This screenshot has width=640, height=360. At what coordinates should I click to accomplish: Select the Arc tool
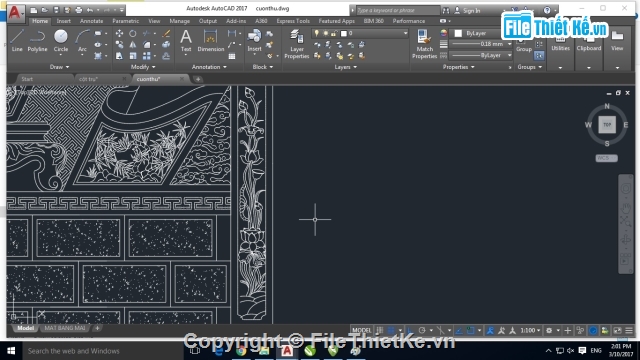pos(82,40)
